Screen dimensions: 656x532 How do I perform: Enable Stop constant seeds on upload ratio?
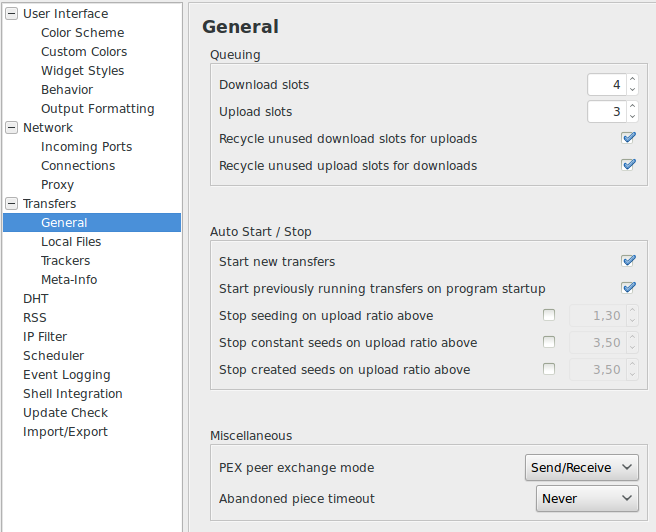[548, 342]
